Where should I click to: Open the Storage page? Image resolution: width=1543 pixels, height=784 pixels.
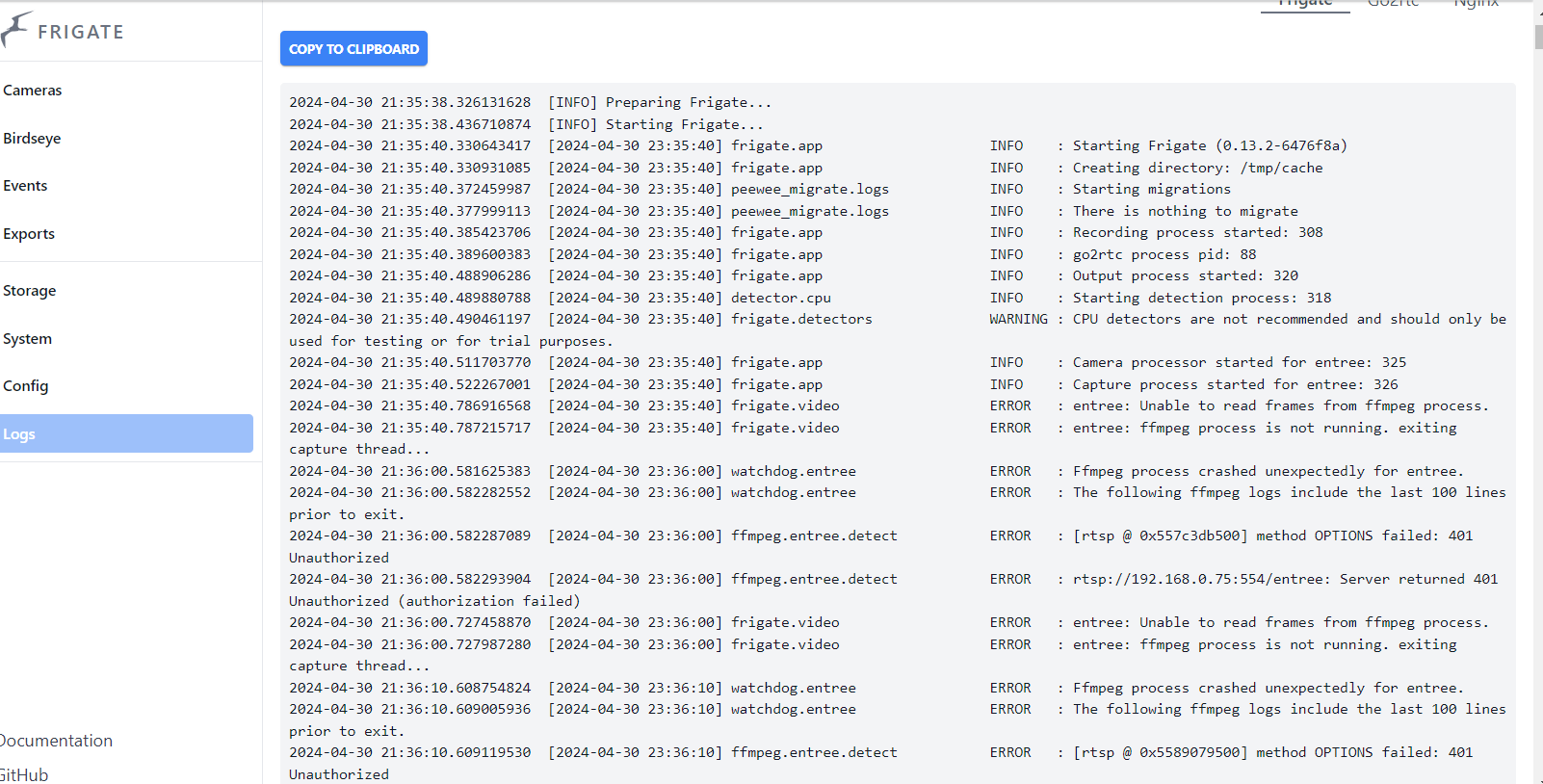click(30, 291)
